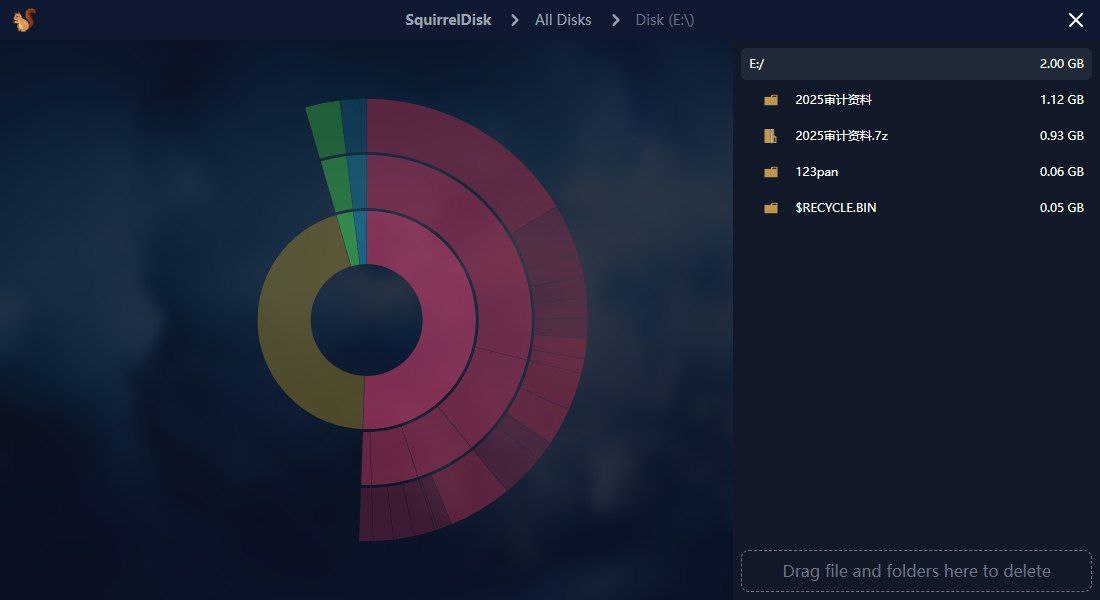Screen dimensions: 1100x600
Task: Click the dark center of the sunburst chart
Action: click(366, 320)
